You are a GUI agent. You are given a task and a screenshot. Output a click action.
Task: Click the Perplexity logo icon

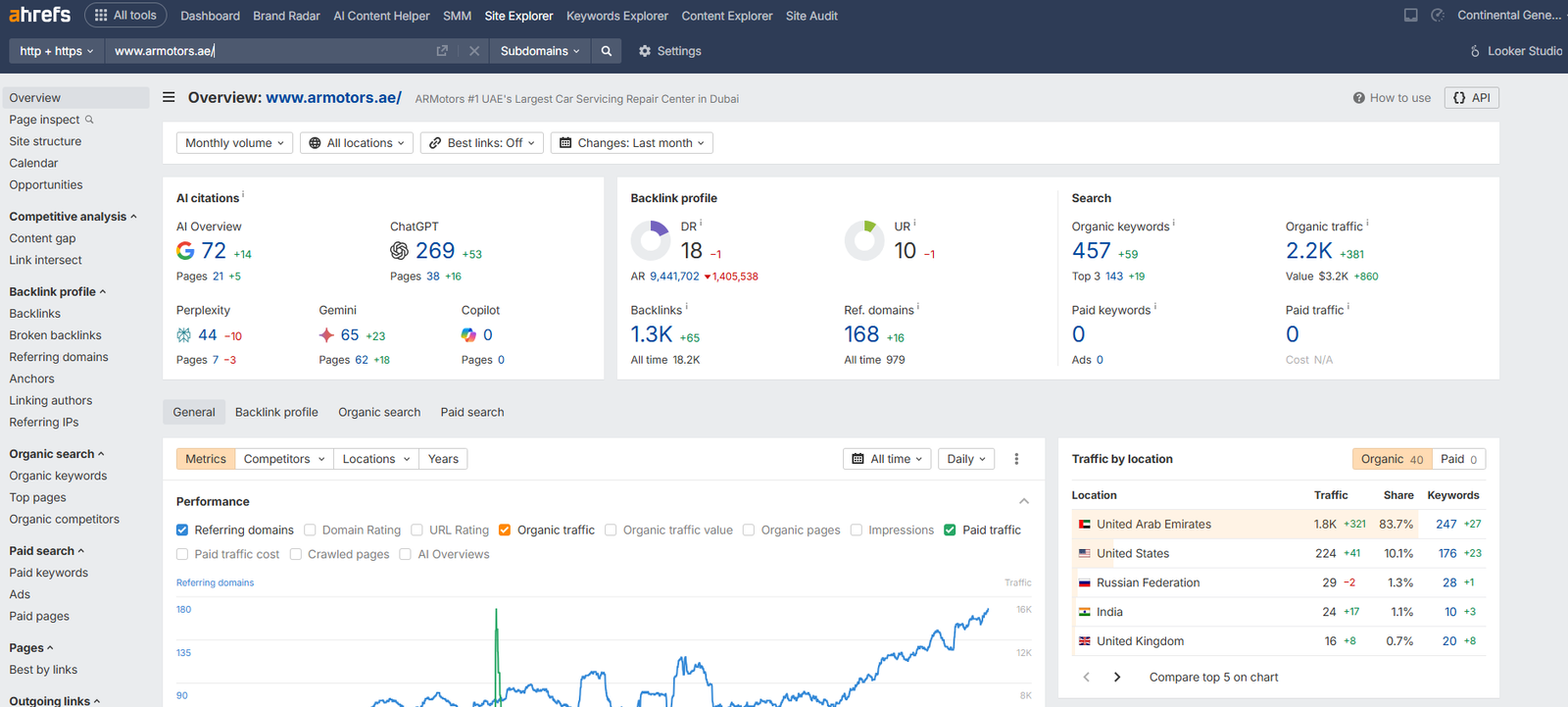tap(183, 335)
